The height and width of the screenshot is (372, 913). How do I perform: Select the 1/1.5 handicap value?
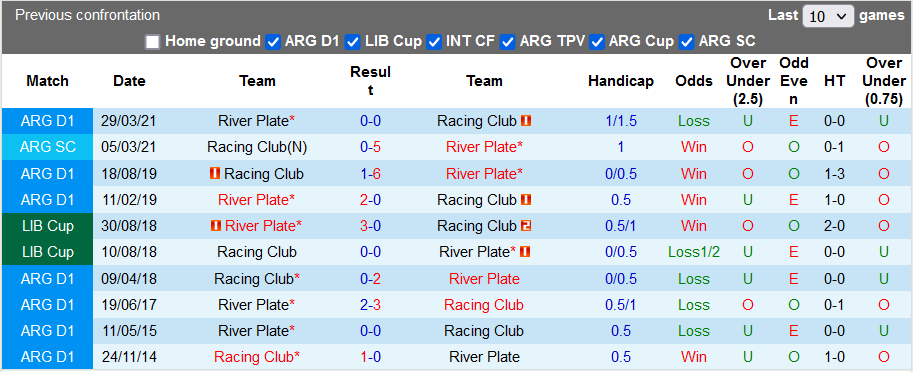(x=621, y=121)
